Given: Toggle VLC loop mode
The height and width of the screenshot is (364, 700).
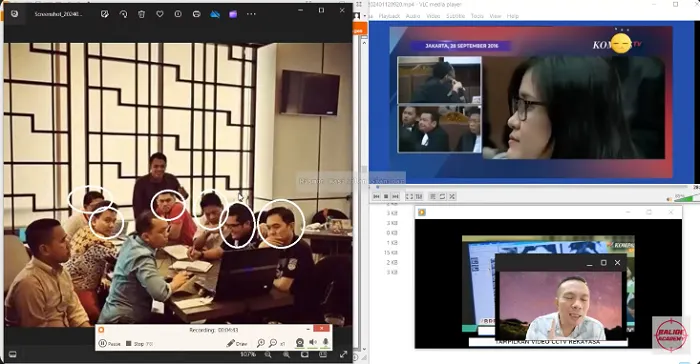Looking at the screenshot, I should [442, 197].
